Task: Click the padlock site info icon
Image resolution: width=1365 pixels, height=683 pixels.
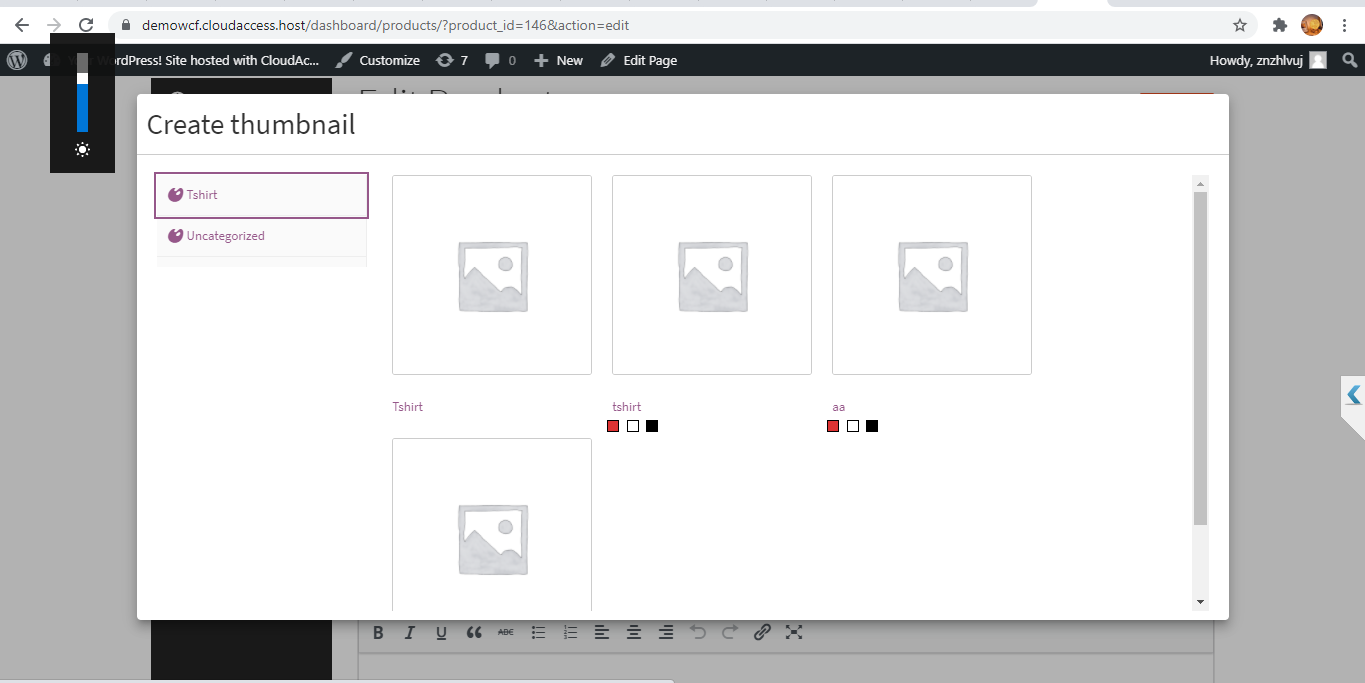Action: coord(126,25)
